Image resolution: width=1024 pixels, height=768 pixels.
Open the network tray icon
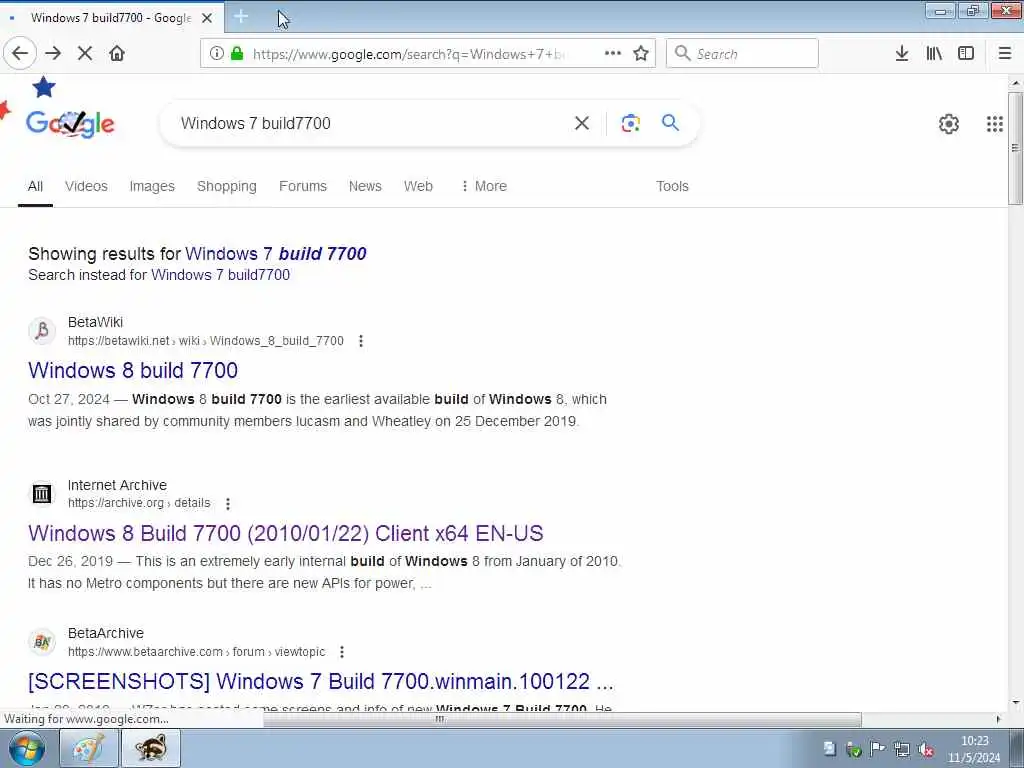pos(902,750)
